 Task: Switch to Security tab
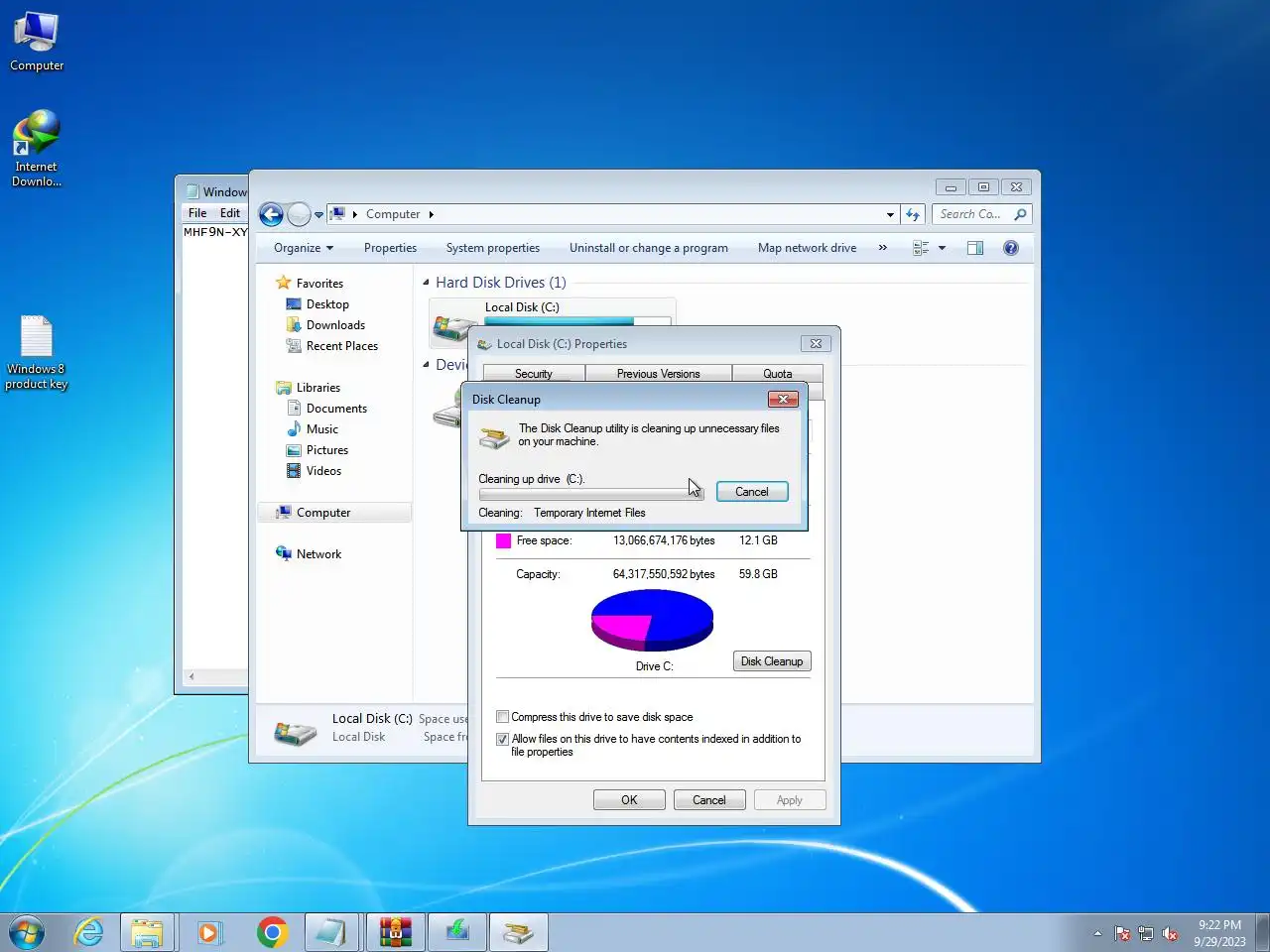tap(534, 374)
